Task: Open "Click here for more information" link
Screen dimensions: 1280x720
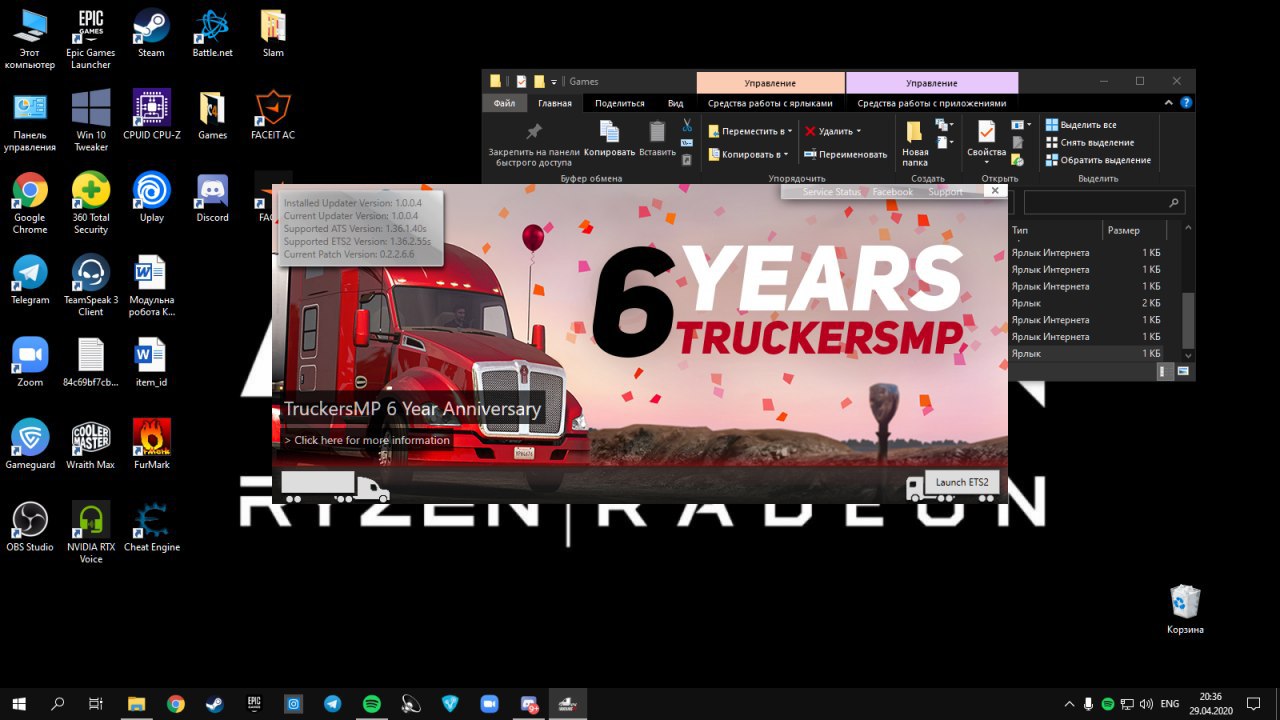Action: click(x=368, y=440)
